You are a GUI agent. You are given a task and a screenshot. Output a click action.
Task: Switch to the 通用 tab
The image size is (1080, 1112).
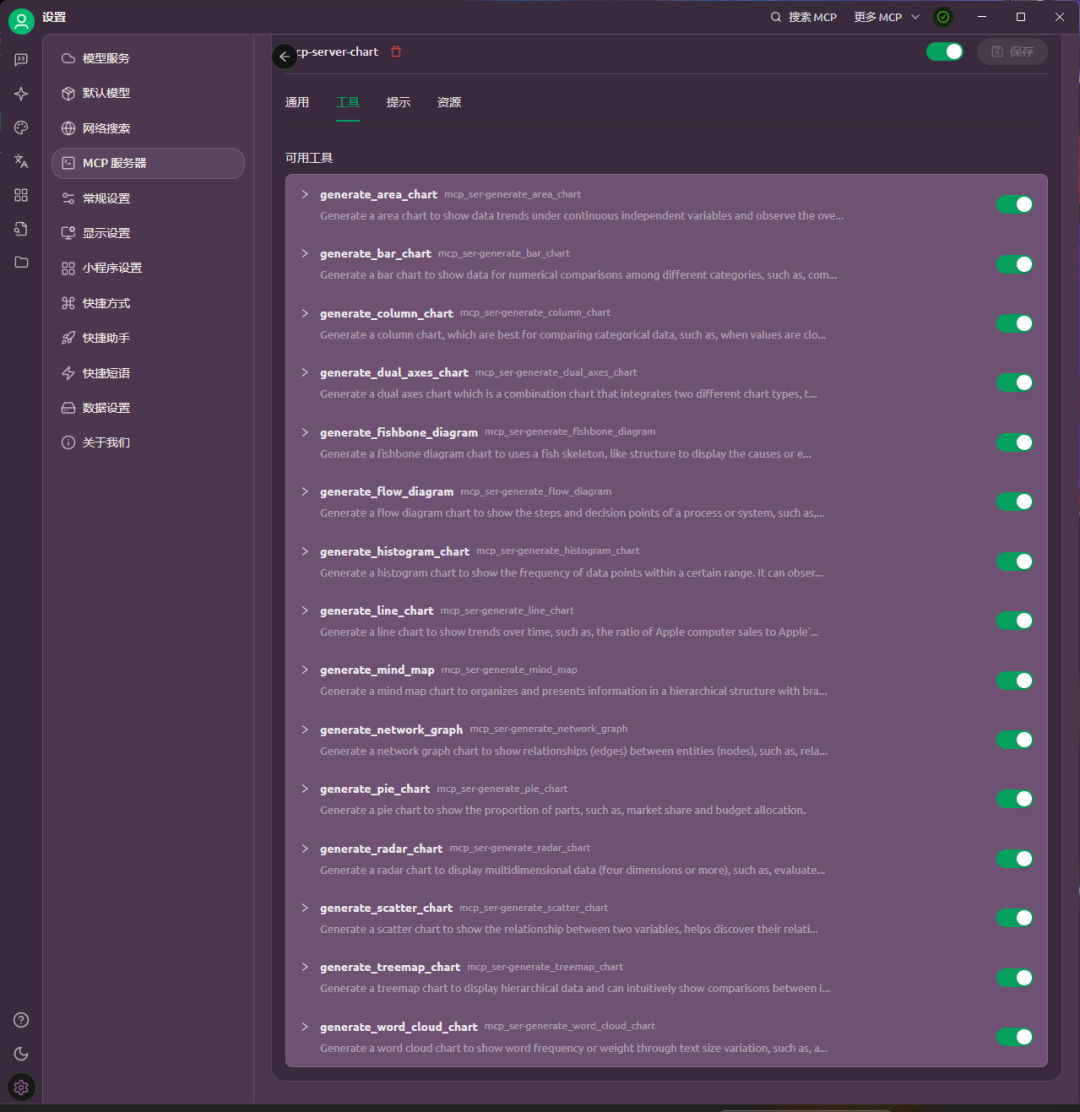[x=297, y=102]
